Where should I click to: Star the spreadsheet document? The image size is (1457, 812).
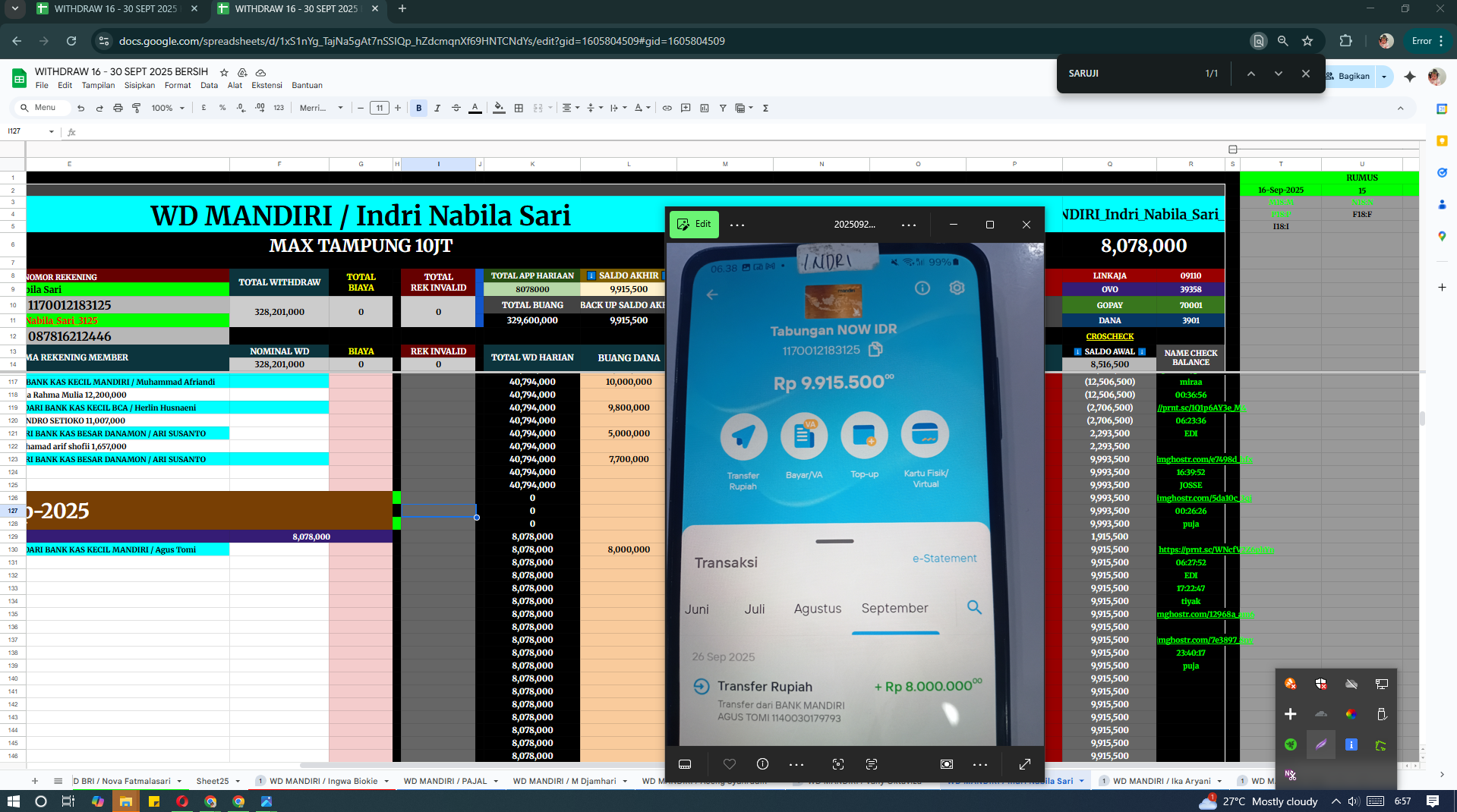click(x=224, y=72)
